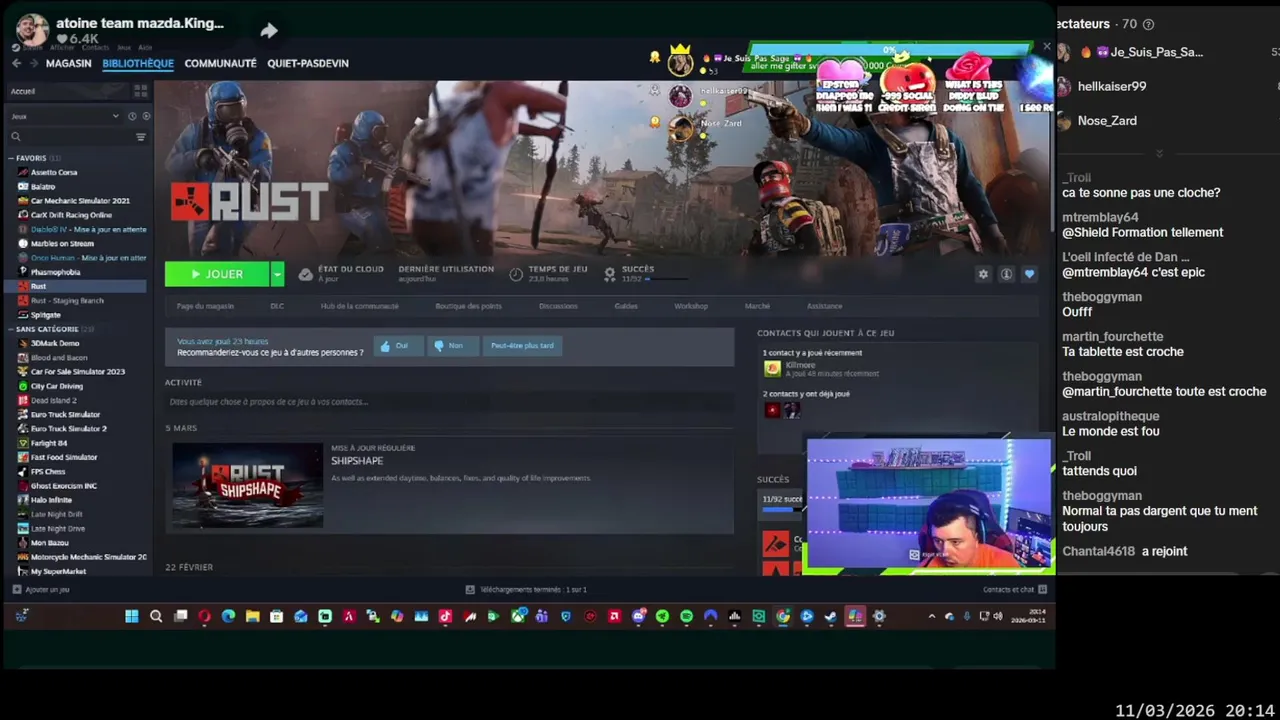1280x720 pixels.
Task: Open the SHIPSHAPE news title
Action: (x=357, y=461)
